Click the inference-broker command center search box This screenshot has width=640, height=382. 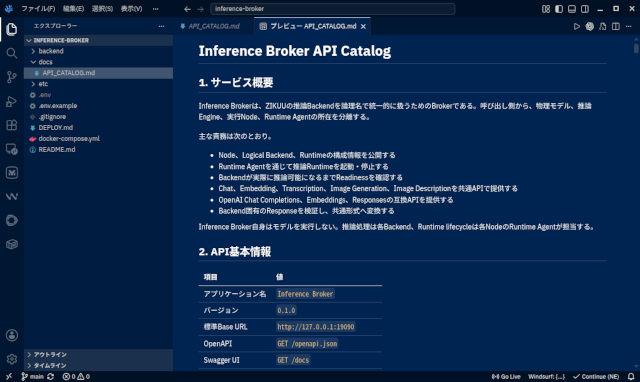point(333,9)
